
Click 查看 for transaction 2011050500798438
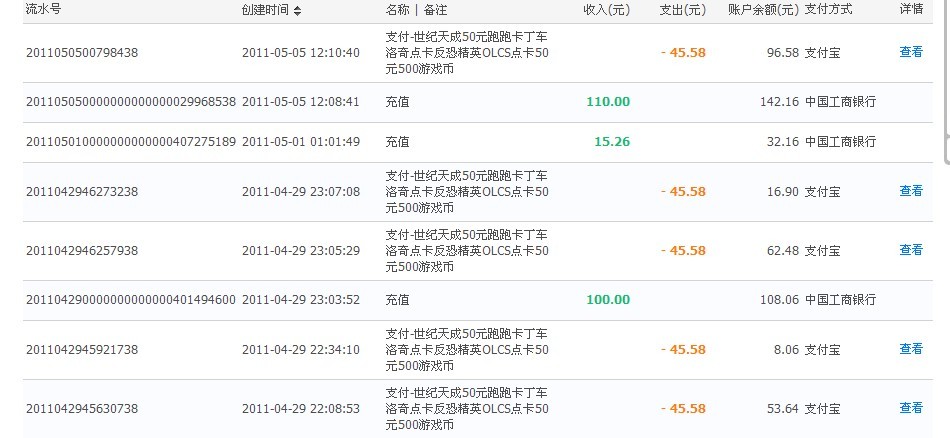(x=911, y=52)
